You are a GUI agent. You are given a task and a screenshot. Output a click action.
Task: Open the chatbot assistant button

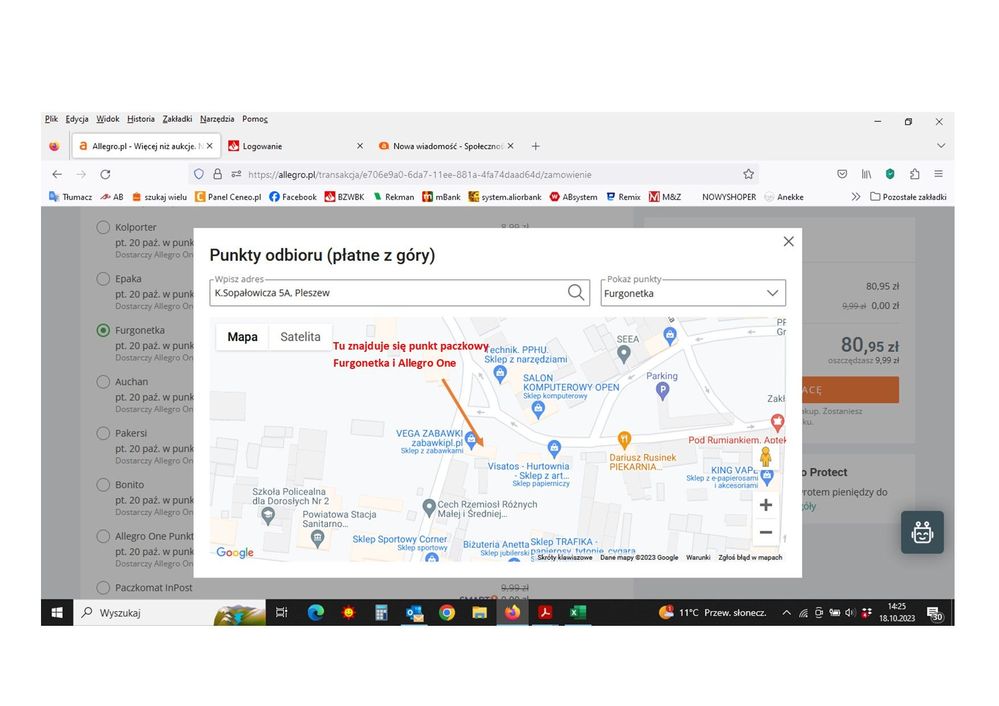pos(922,532)
